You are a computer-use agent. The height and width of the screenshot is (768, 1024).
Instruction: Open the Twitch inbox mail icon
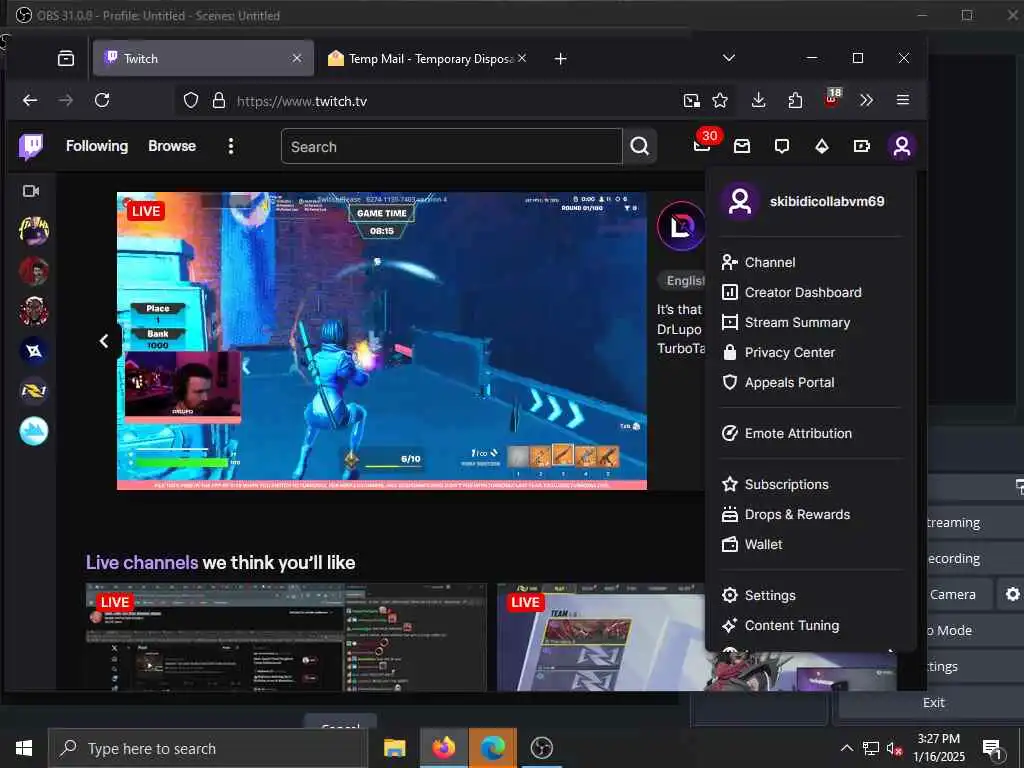[x=742, y=146]
